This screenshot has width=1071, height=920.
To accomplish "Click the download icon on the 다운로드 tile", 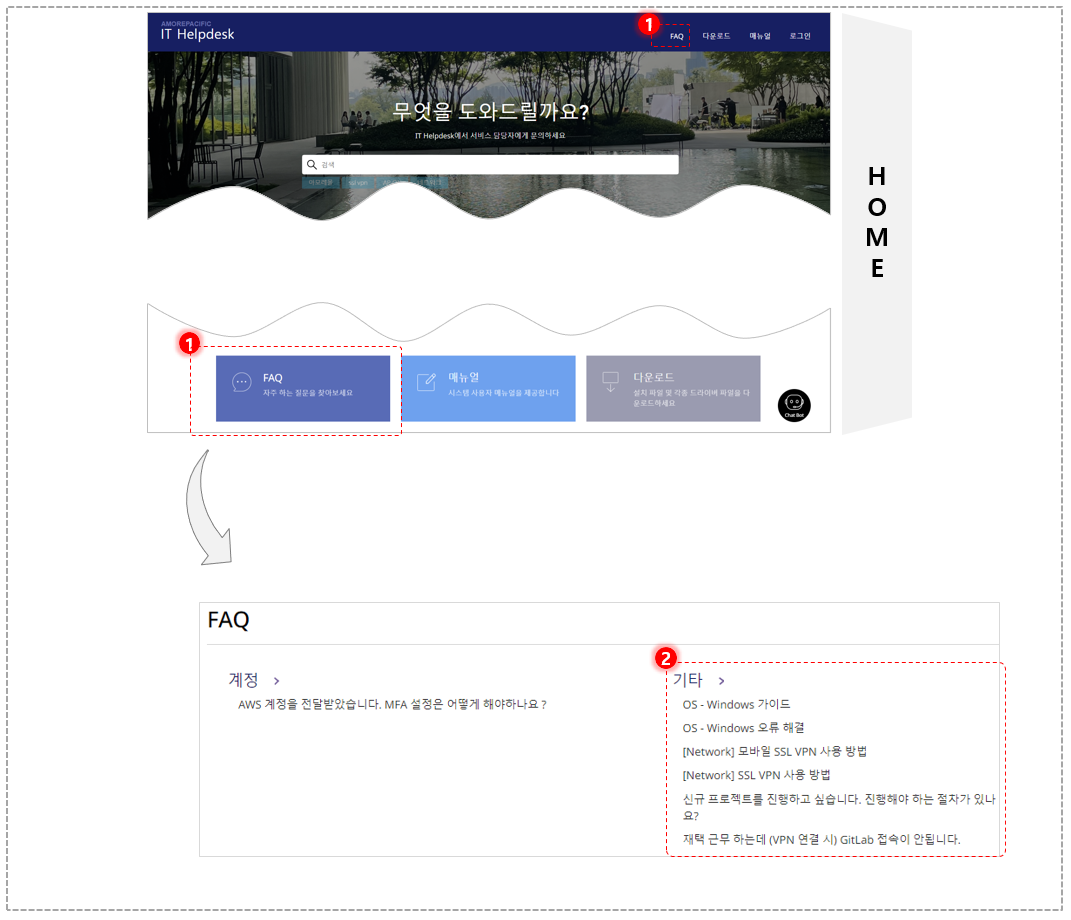I will click(x=611, y=382).
